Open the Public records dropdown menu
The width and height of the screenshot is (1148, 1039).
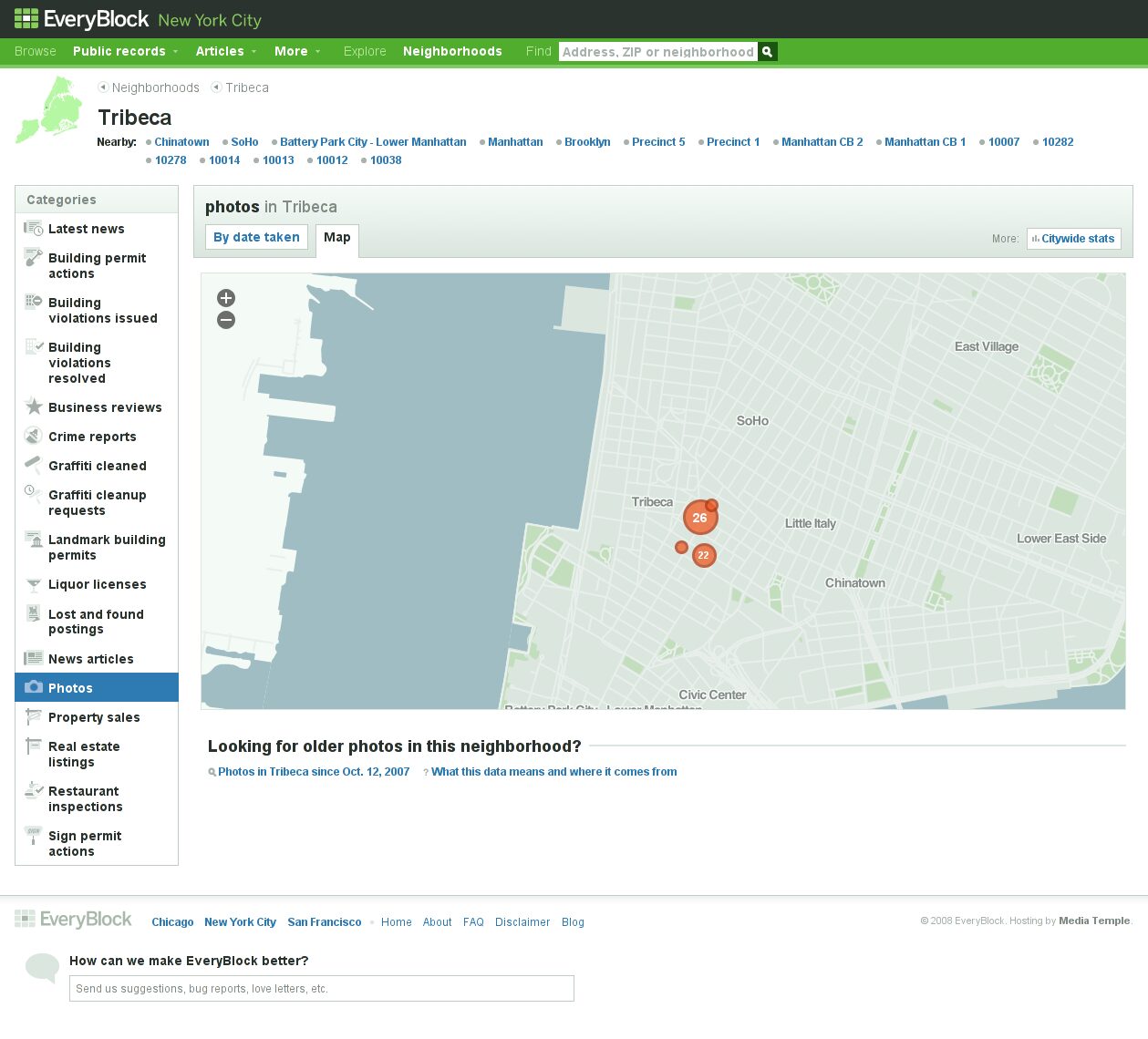point(125,51)
